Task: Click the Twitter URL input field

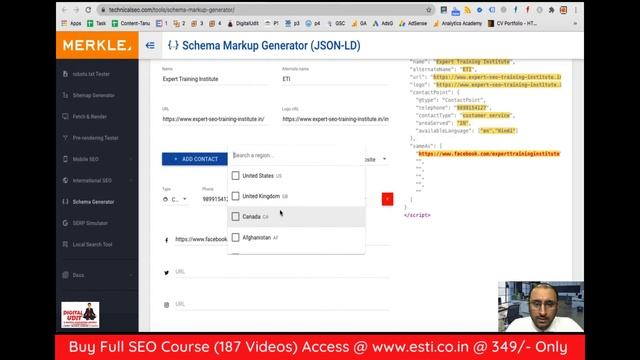Action: click(x=282, y=272)
